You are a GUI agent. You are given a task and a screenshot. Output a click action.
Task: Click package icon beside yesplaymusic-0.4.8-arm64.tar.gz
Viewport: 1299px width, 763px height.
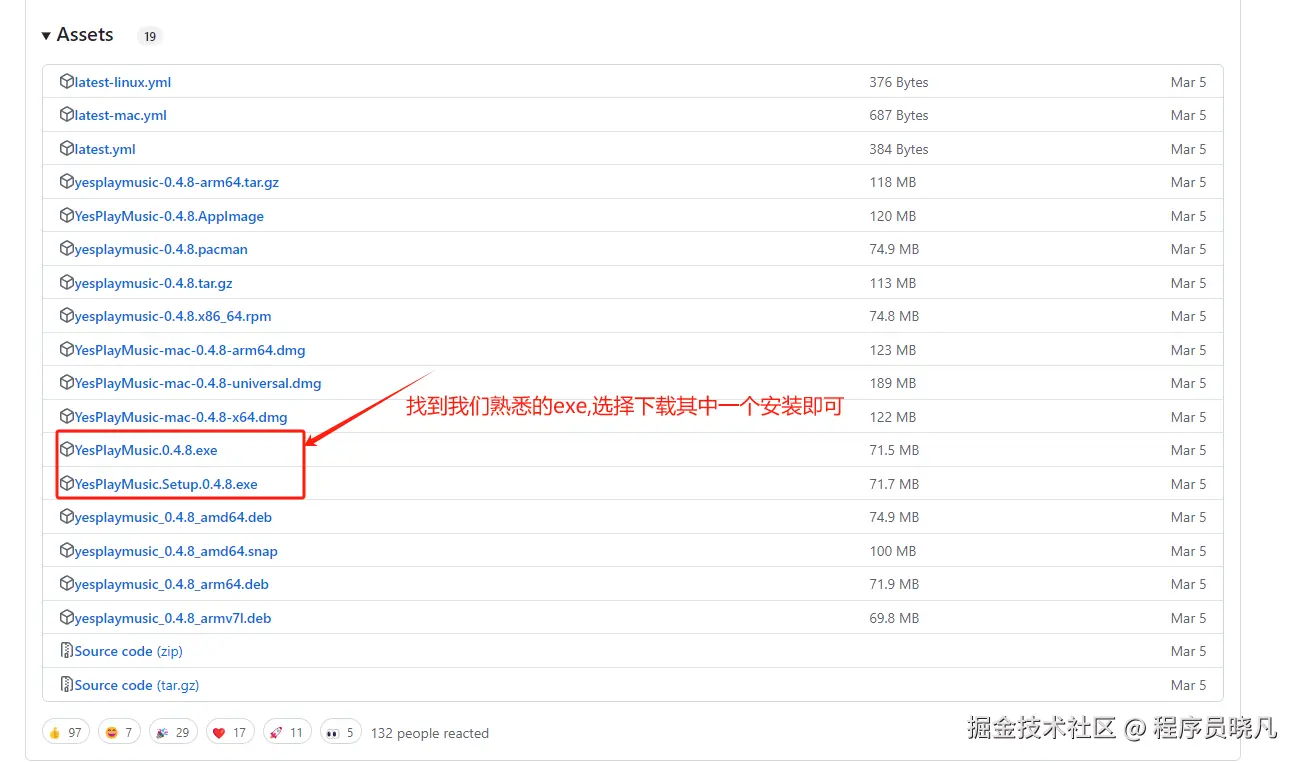pyautogui.click(x=67, y=182)
